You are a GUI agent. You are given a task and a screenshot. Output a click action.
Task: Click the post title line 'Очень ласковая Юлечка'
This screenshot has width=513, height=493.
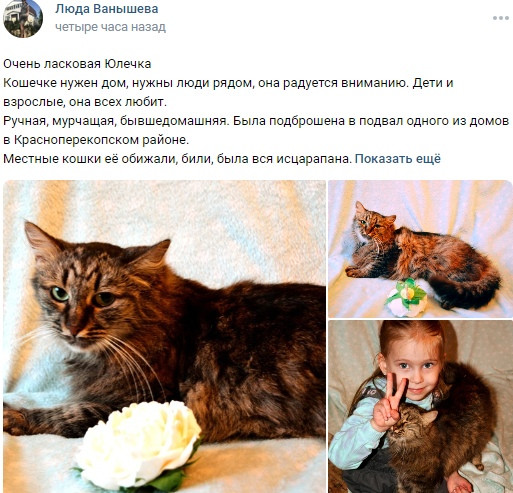click(77, 64)
